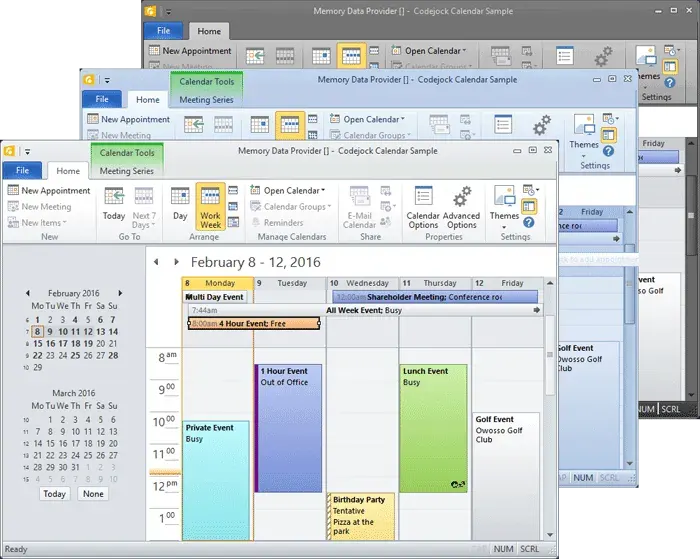The width and height of the screenshot is (700, 559).
Task: Open Calendar Options in front window
Action: [x=423, y=208]
